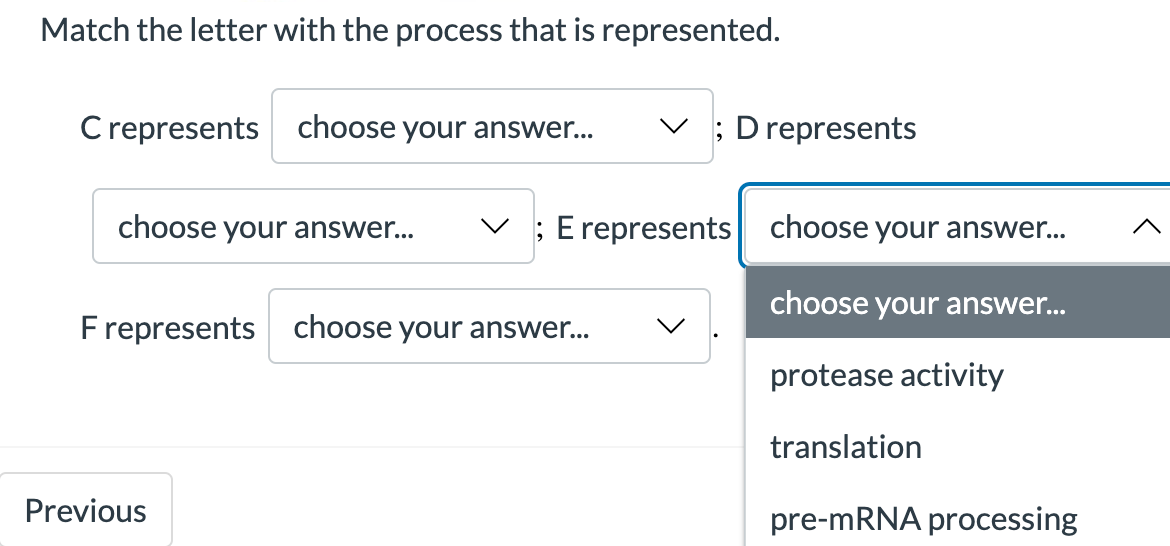Click the 'E represents' label

[643, 228]
